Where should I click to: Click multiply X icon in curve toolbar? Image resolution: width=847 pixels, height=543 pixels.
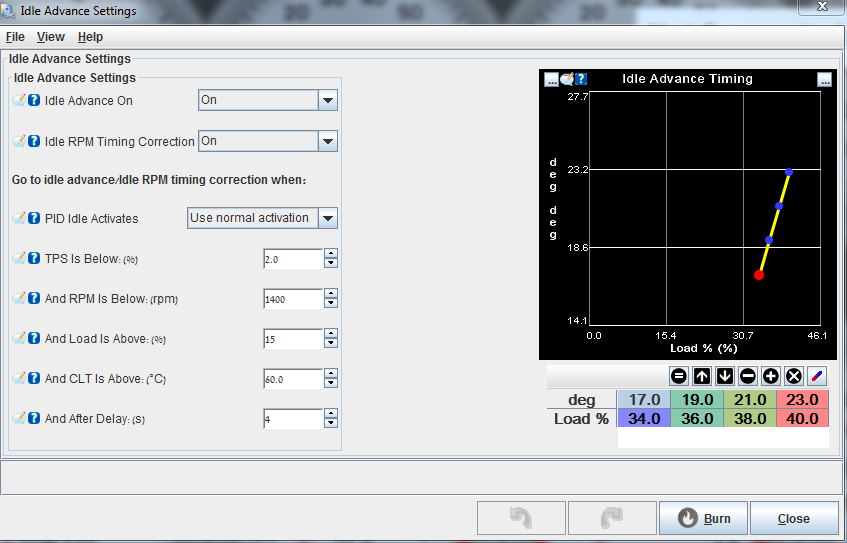coord(794,376)
